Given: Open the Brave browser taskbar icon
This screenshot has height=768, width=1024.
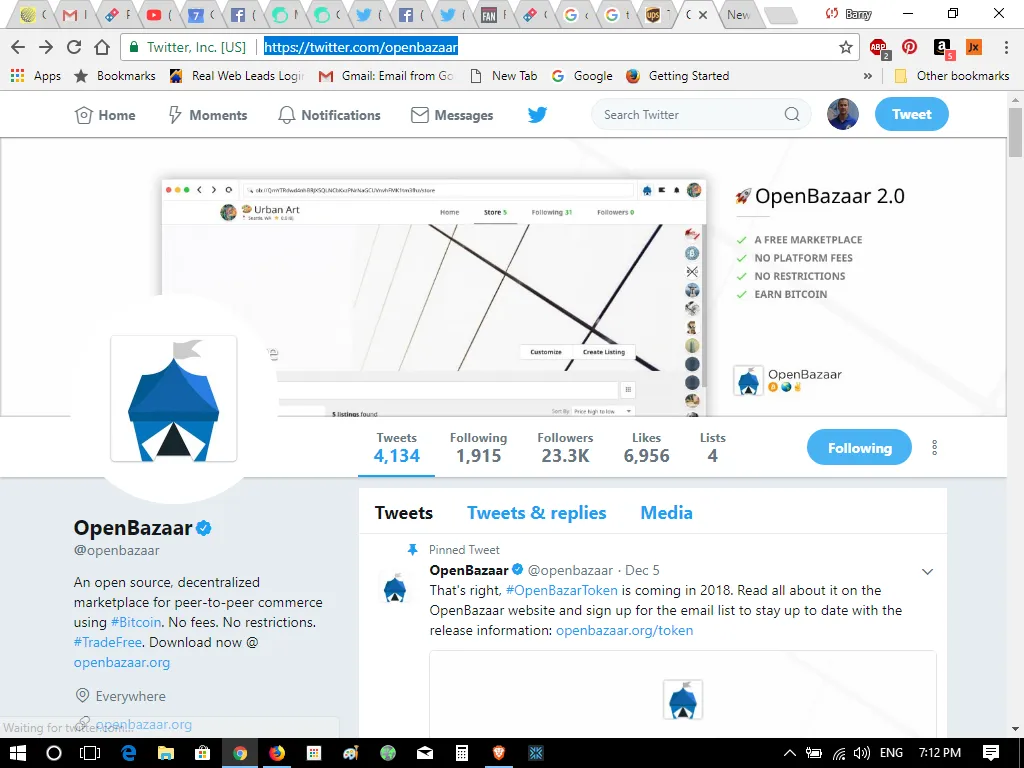Looking at the screenshot, I should click(499, 753).
